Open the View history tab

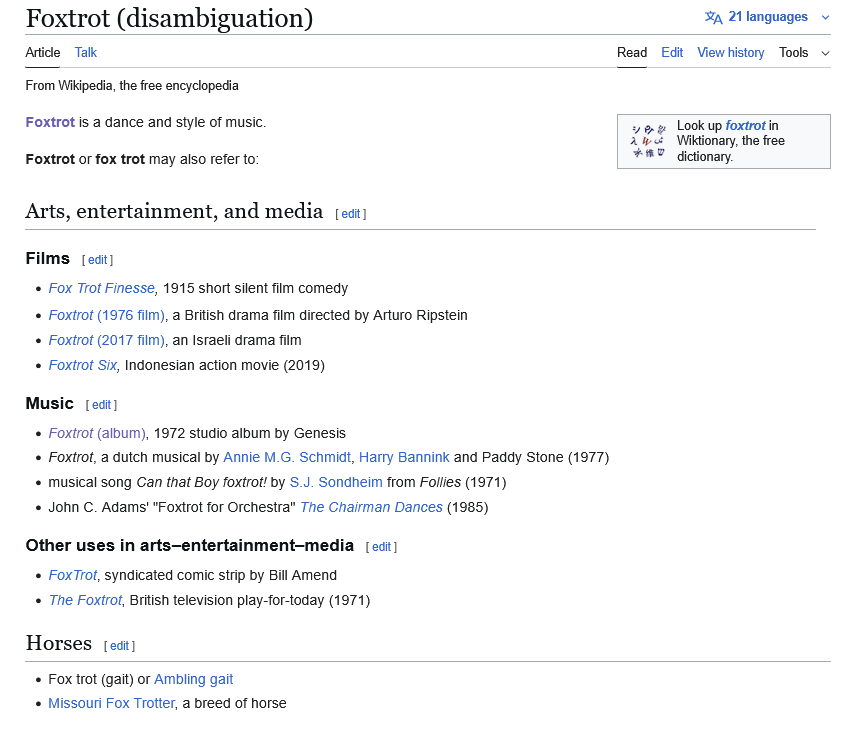coord(730,52)
